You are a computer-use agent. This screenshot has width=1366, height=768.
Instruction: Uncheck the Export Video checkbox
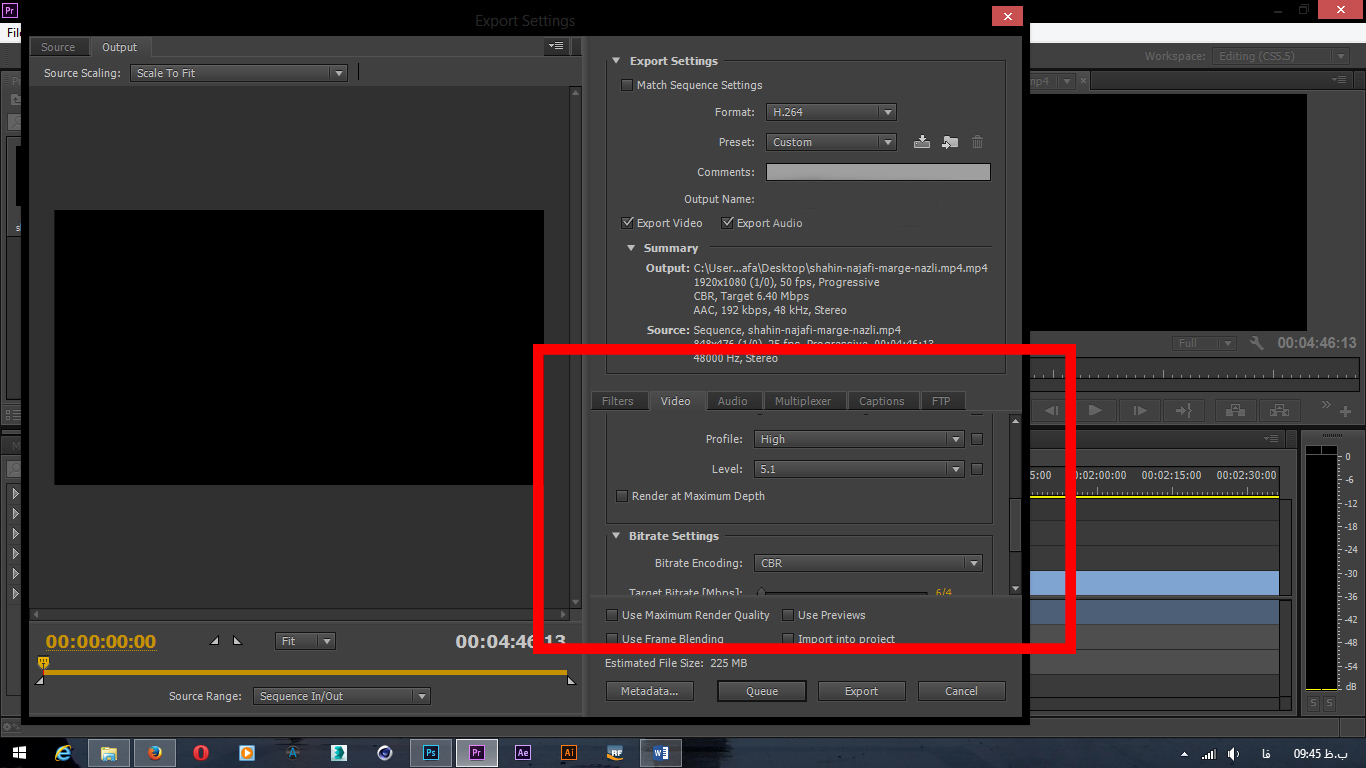point(628,223)
